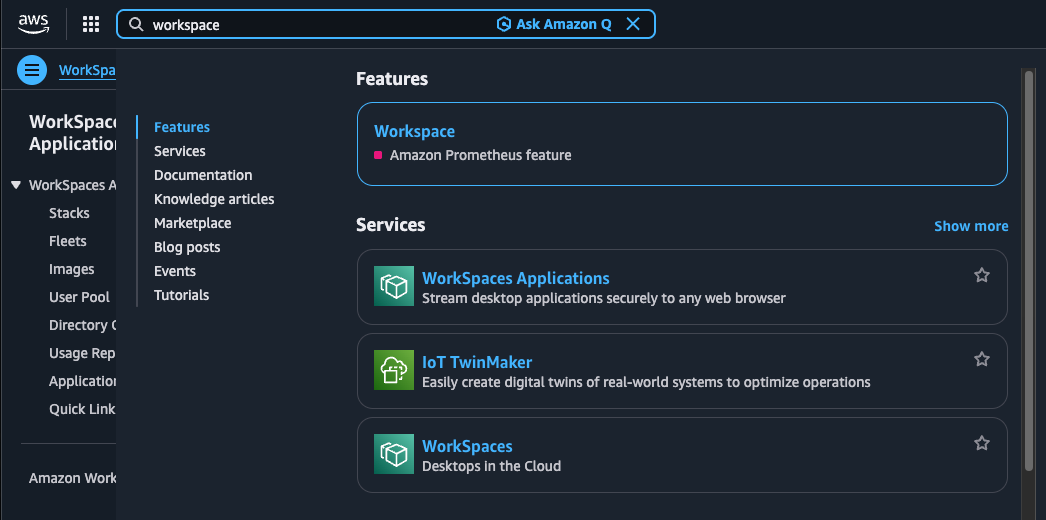Open the Workspace Amazon Prometheus feature
Screen dimensions: 1046x520
tap(414, 131)
